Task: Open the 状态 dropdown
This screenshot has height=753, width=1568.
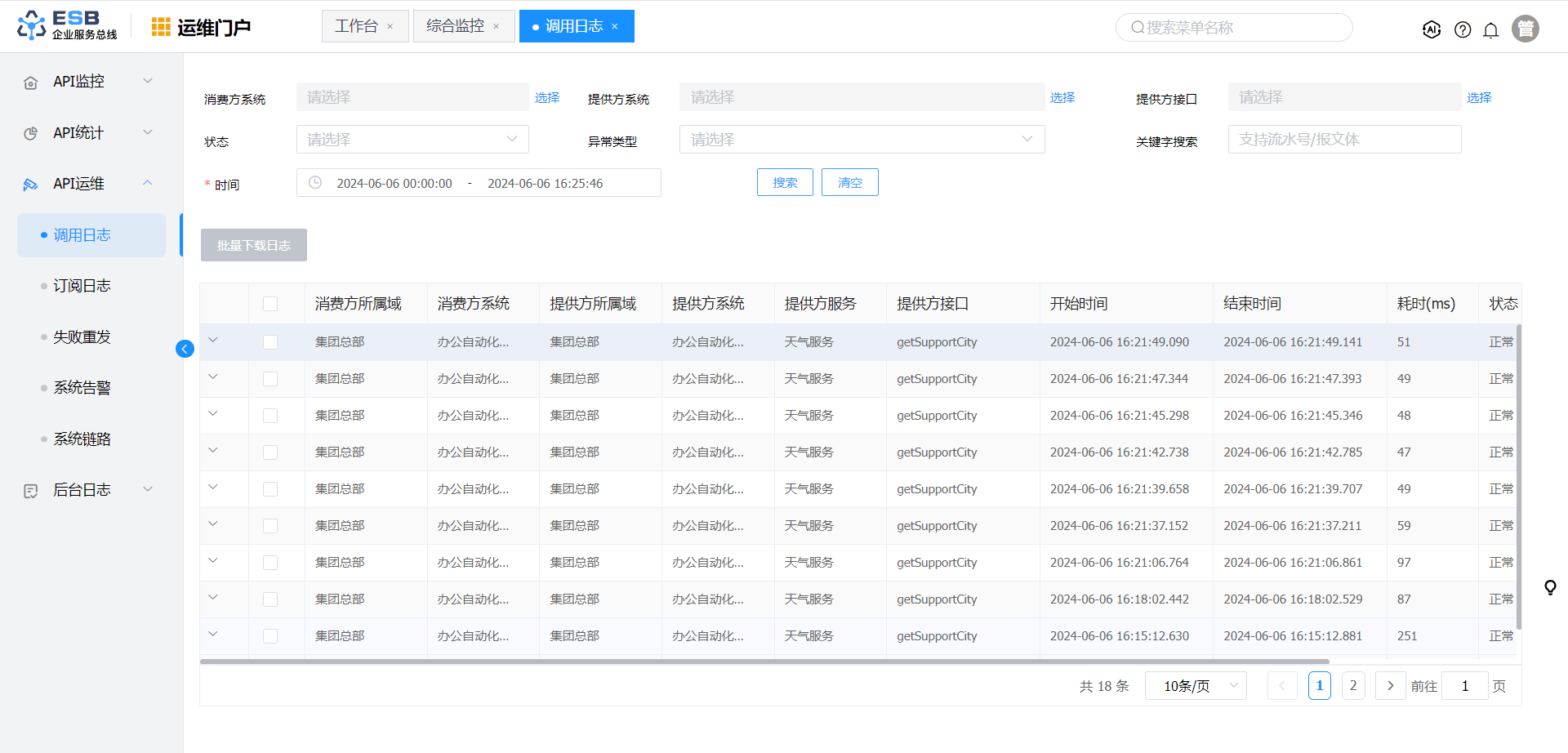Action: [x=412, y=140]
